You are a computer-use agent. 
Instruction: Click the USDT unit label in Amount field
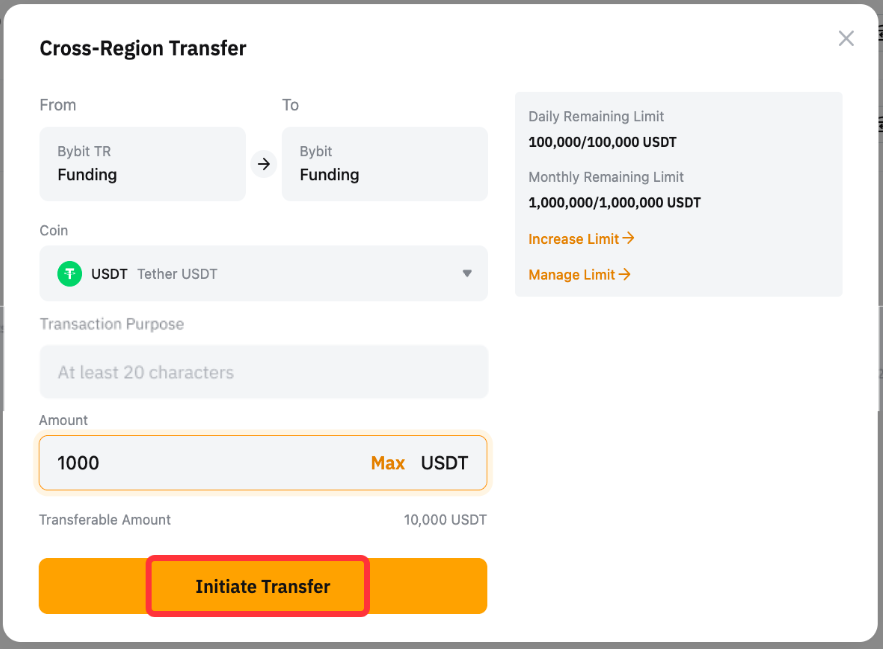[444, 463]
